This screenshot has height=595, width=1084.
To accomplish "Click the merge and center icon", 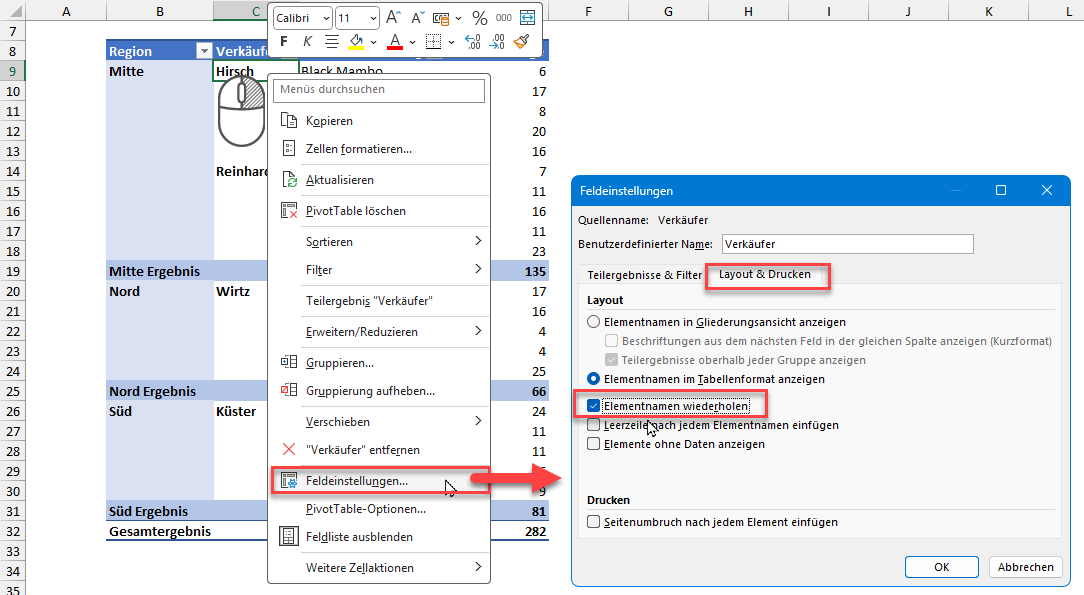I will pyautogui.click(x=527, y=18).
